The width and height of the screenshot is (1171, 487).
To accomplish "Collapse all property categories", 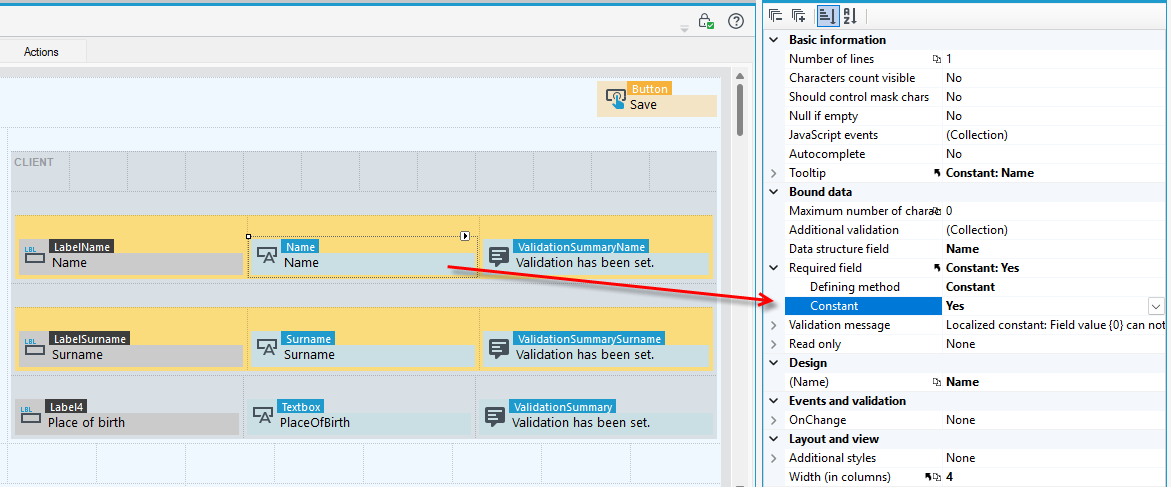I will [775, 16].
